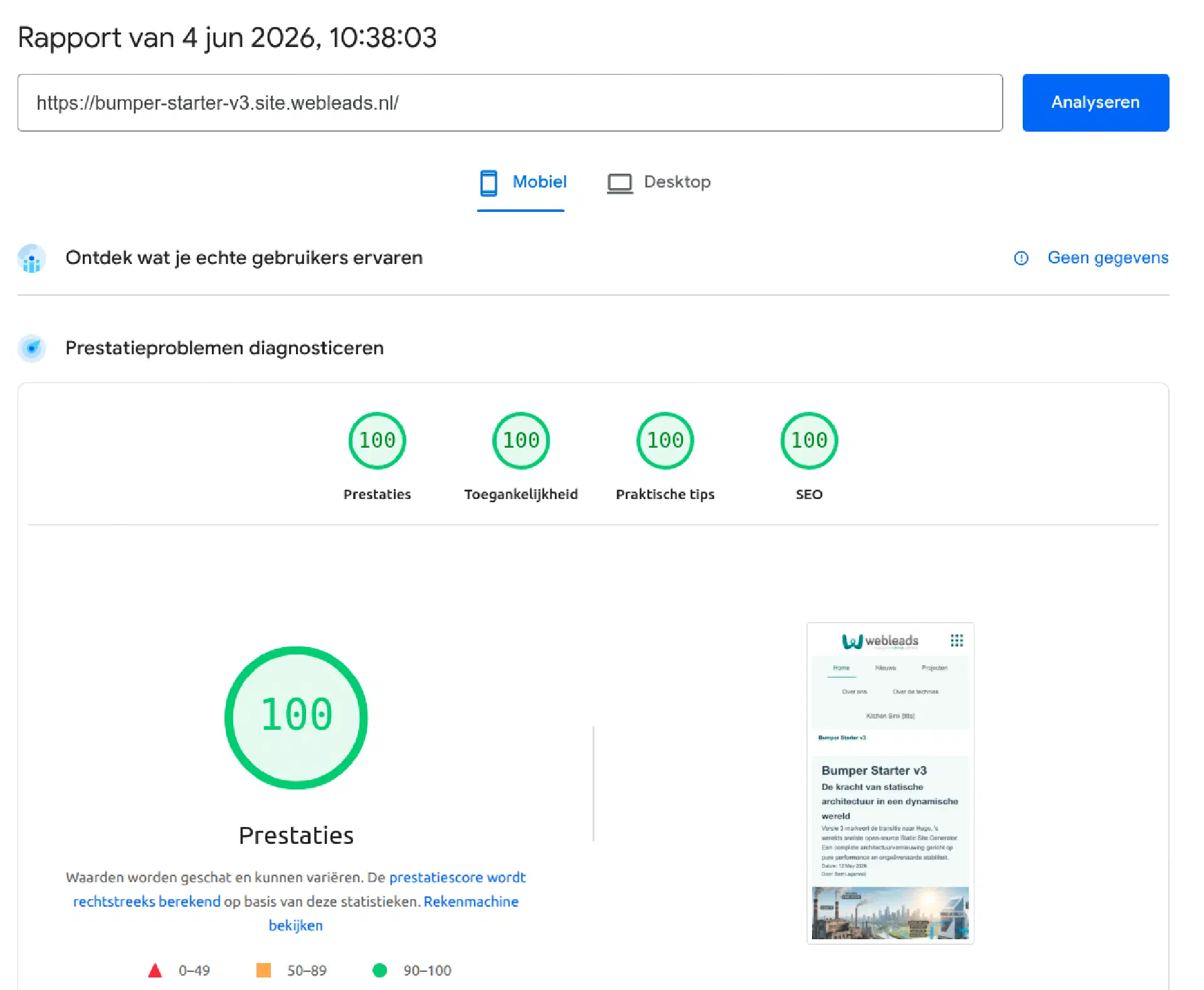Open the Geen gegevens link
The image size is (1204, 990).
click(1107, 258)
